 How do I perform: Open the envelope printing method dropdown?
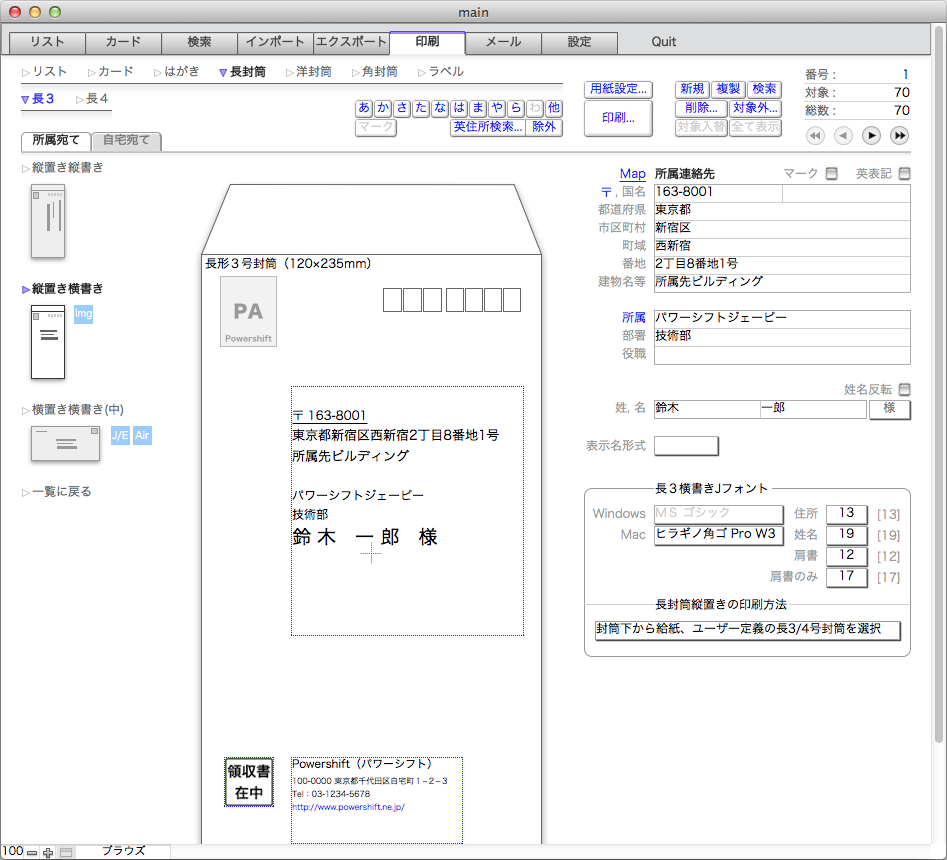point(746,630)
